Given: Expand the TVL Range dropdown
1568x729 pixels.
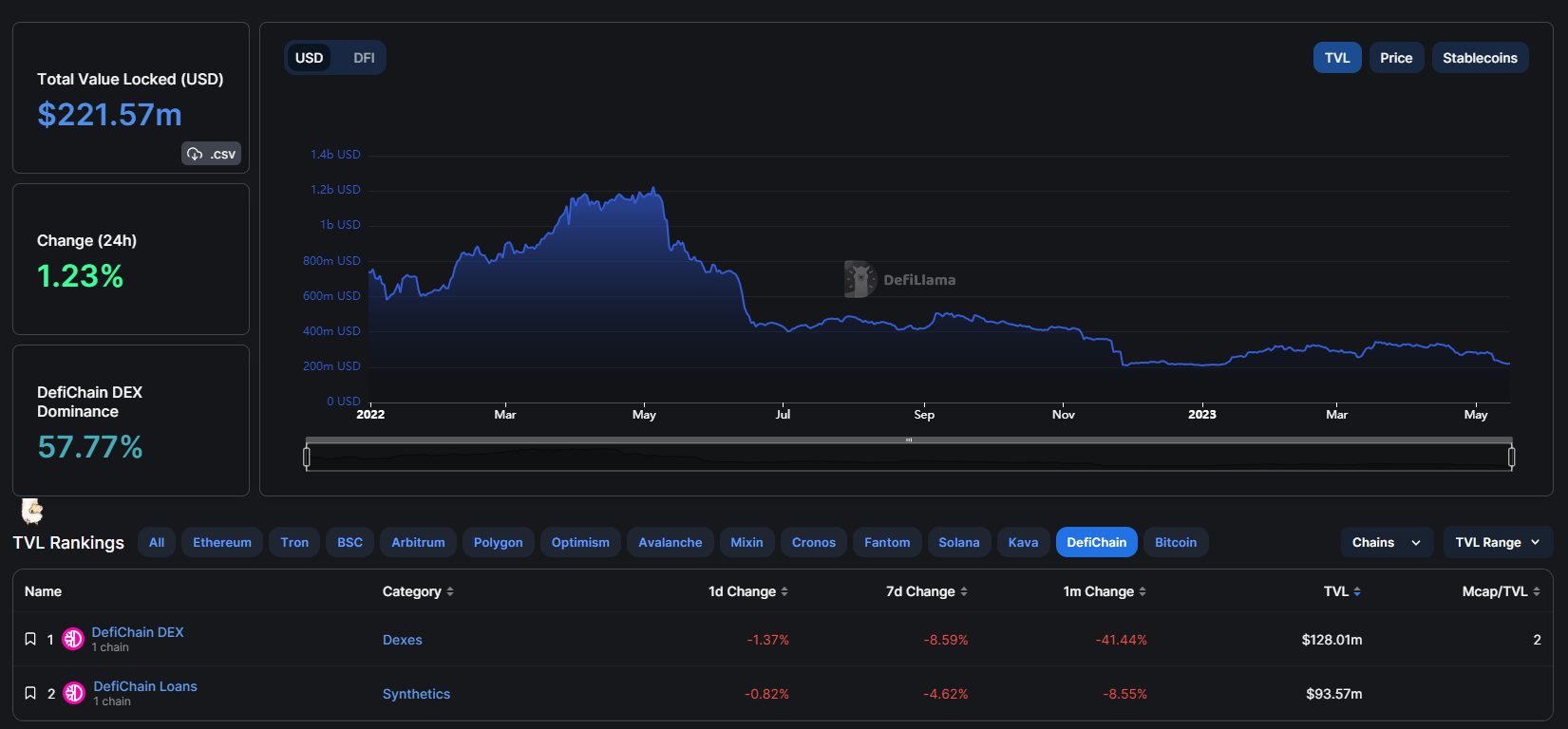Looking at the screenshot, I should 1497,542.
